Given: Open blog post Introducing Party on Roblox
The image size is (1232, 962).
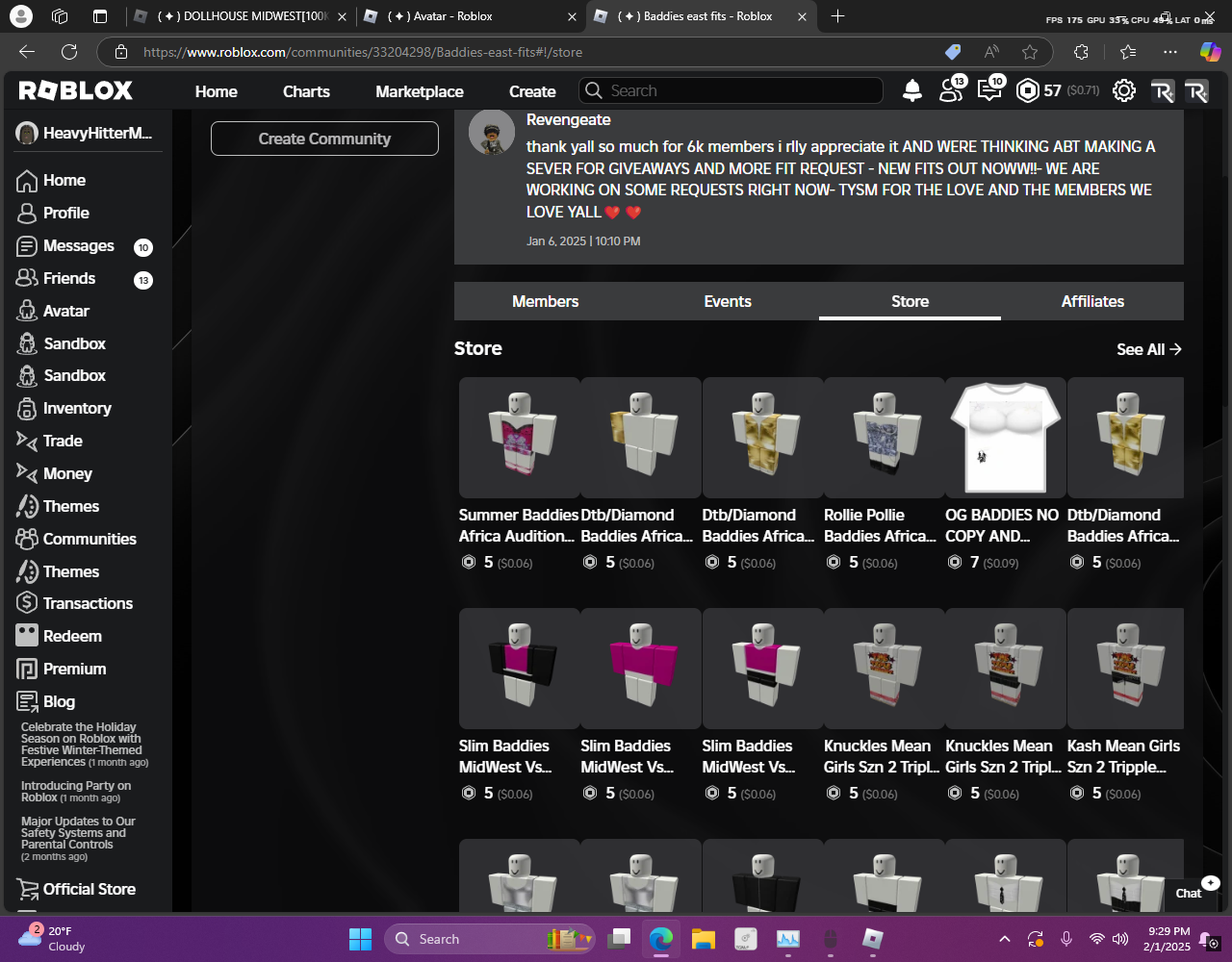Looking at the screenshot, I should click(x=77, y=791).
